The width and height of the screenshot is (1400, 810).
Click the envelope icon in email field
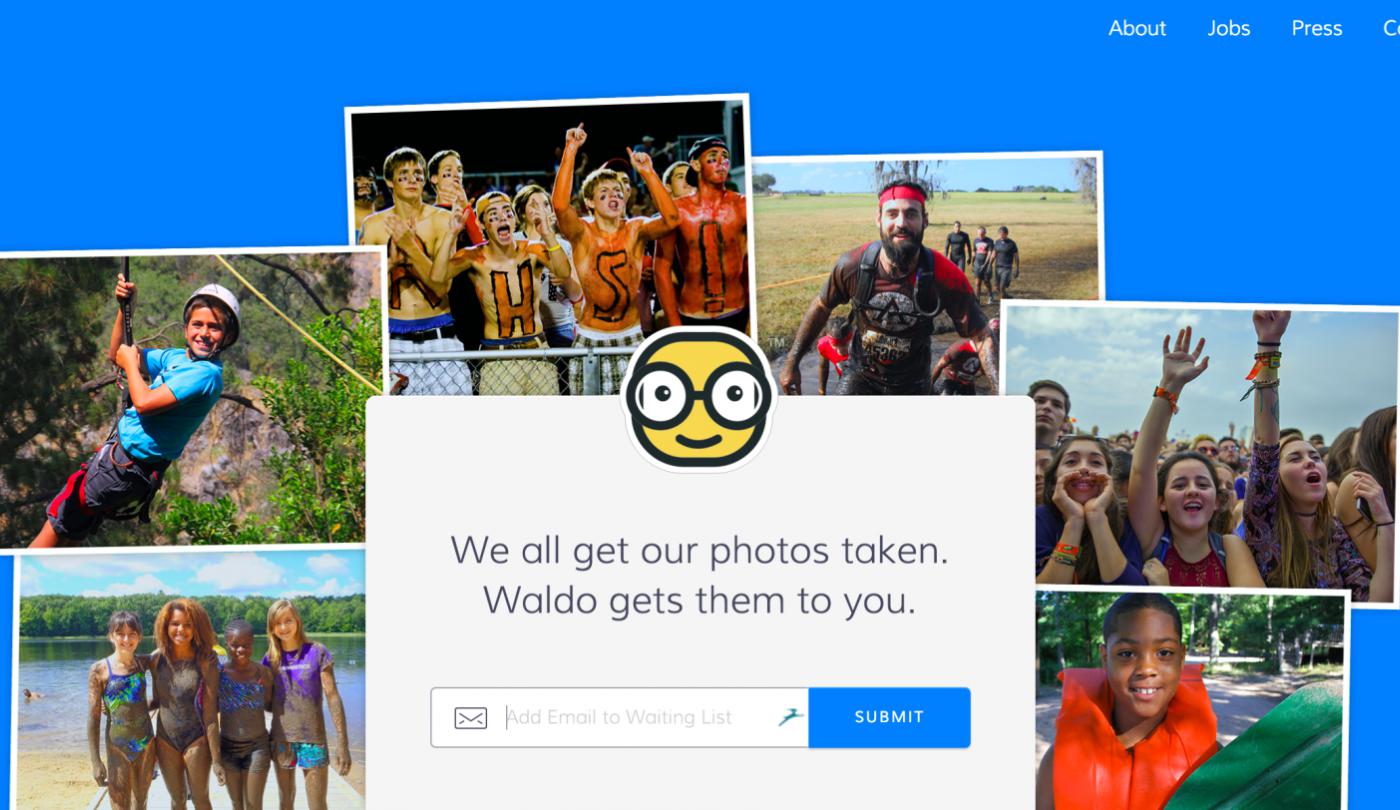tap(470, 717)
